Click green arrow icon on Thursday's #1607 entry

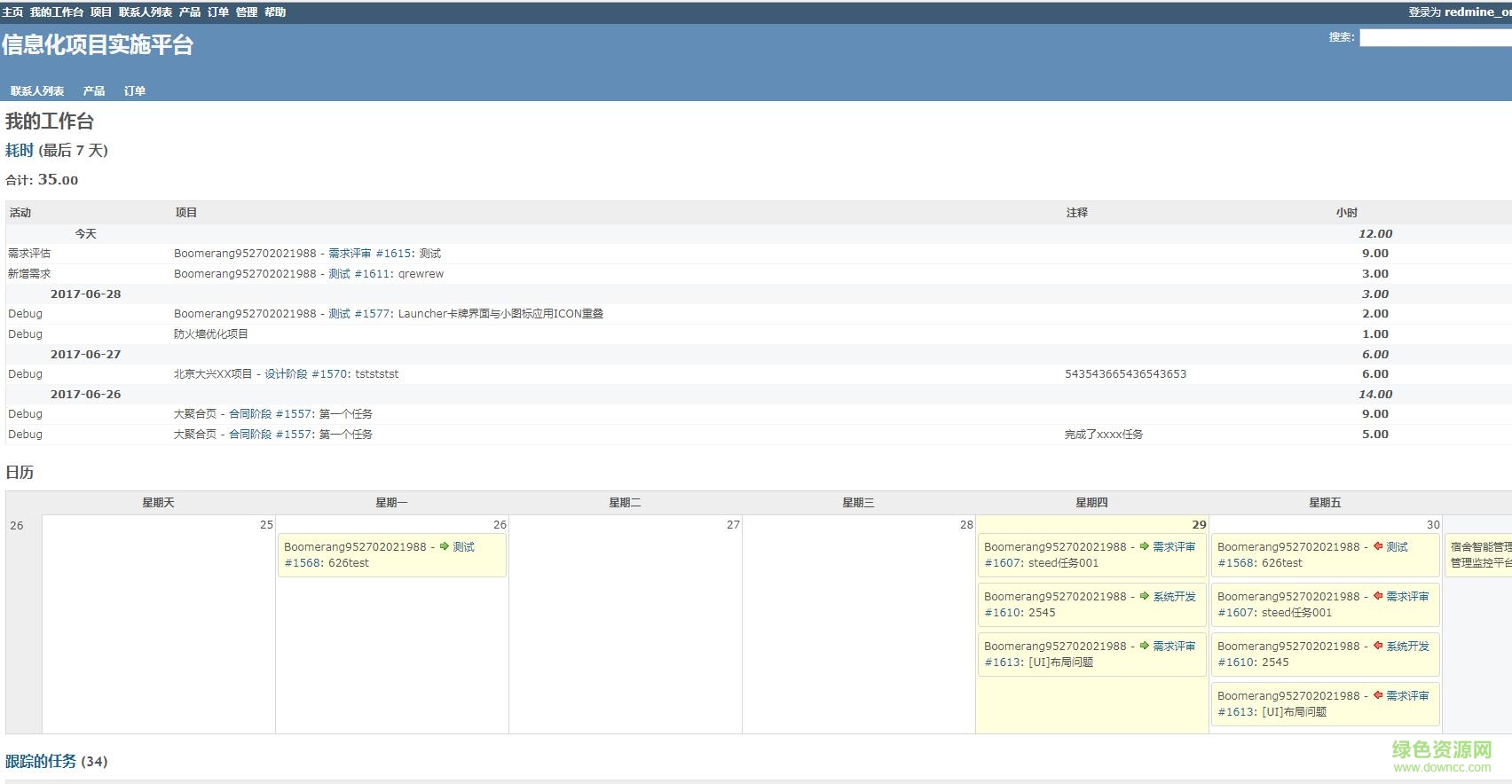[x=1145, y=546]
